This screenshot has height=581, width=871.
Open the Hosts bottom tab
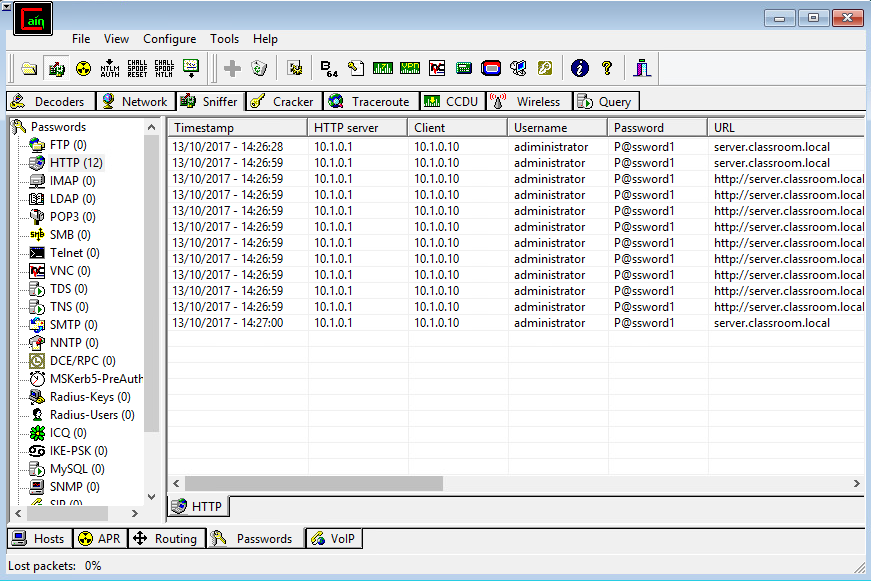coord(39,538)
